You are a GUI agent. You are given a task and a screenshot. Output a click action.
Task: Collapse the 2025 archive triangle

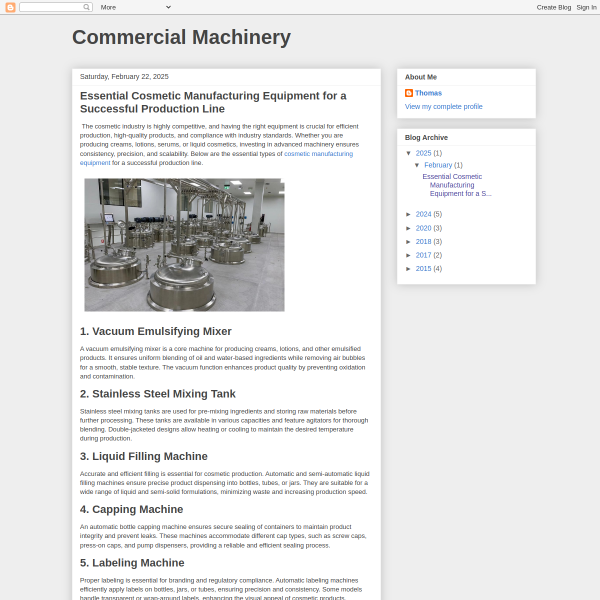pyautogui.click(x=409, y=153)
